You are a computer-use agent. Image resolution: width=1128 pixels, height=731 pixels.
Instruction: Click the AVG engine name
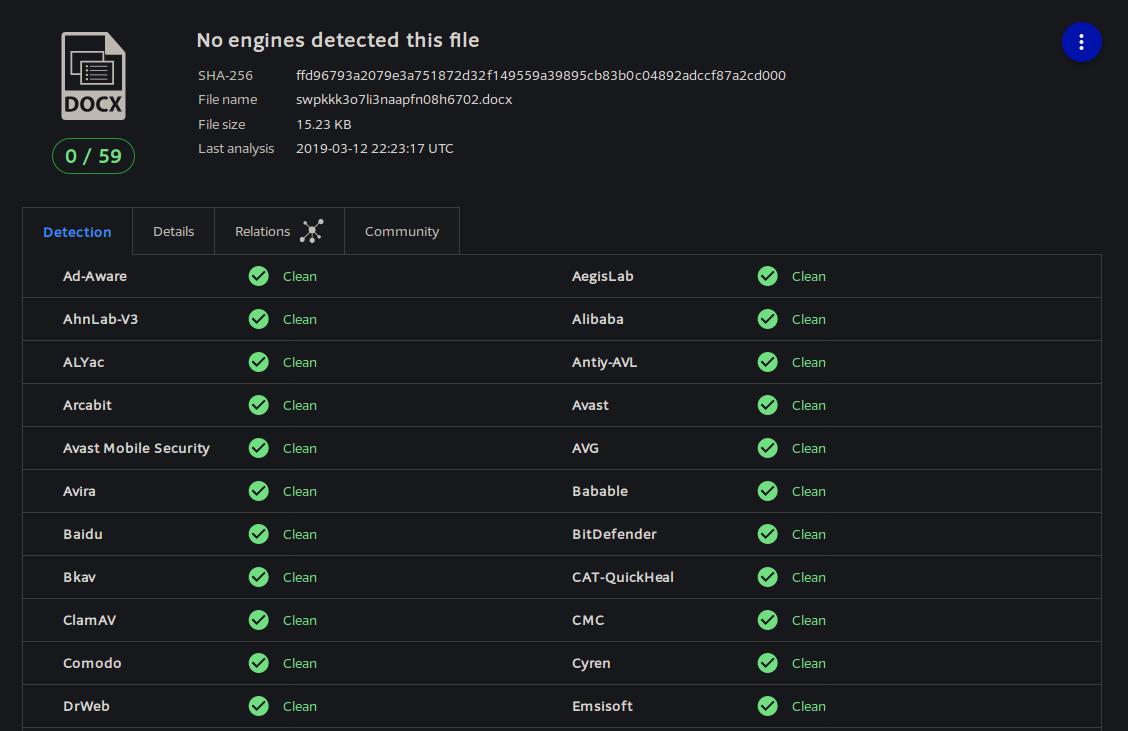[585, 448]
